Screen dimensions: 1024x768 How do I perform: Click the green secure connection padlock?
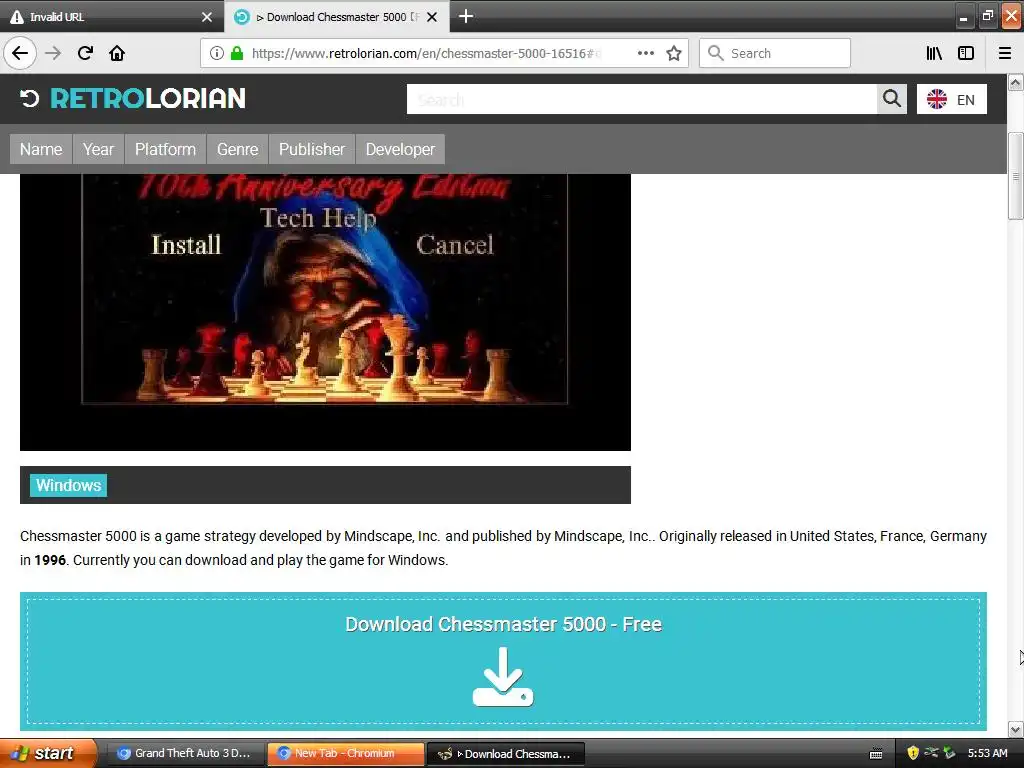(x=237, y=53)
